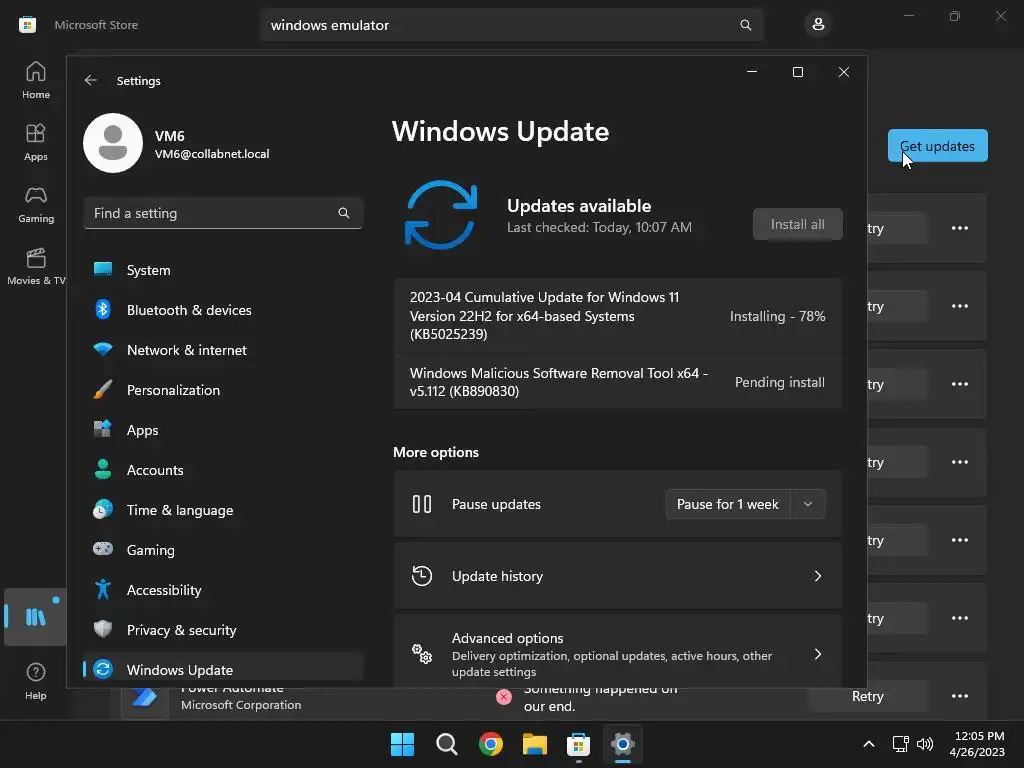
Task: Open File Explorer from the taskbar
Action: [535, 744]
